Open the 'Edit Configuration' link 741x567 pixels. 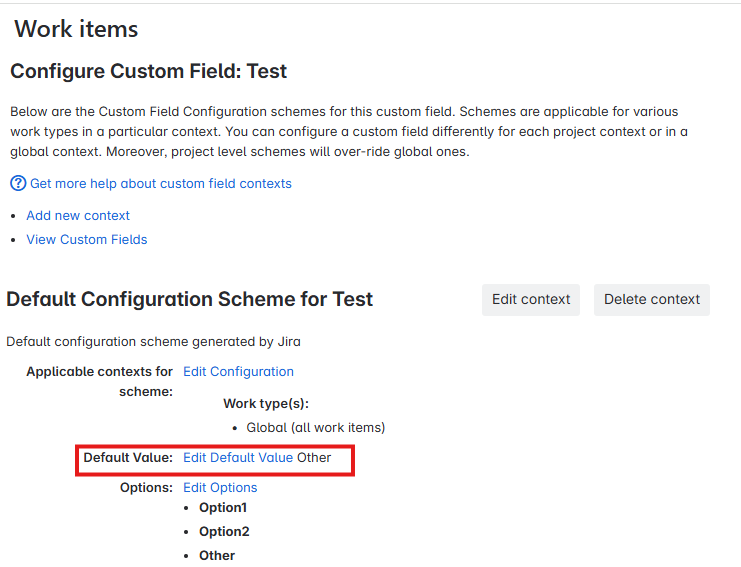point(238,372)
